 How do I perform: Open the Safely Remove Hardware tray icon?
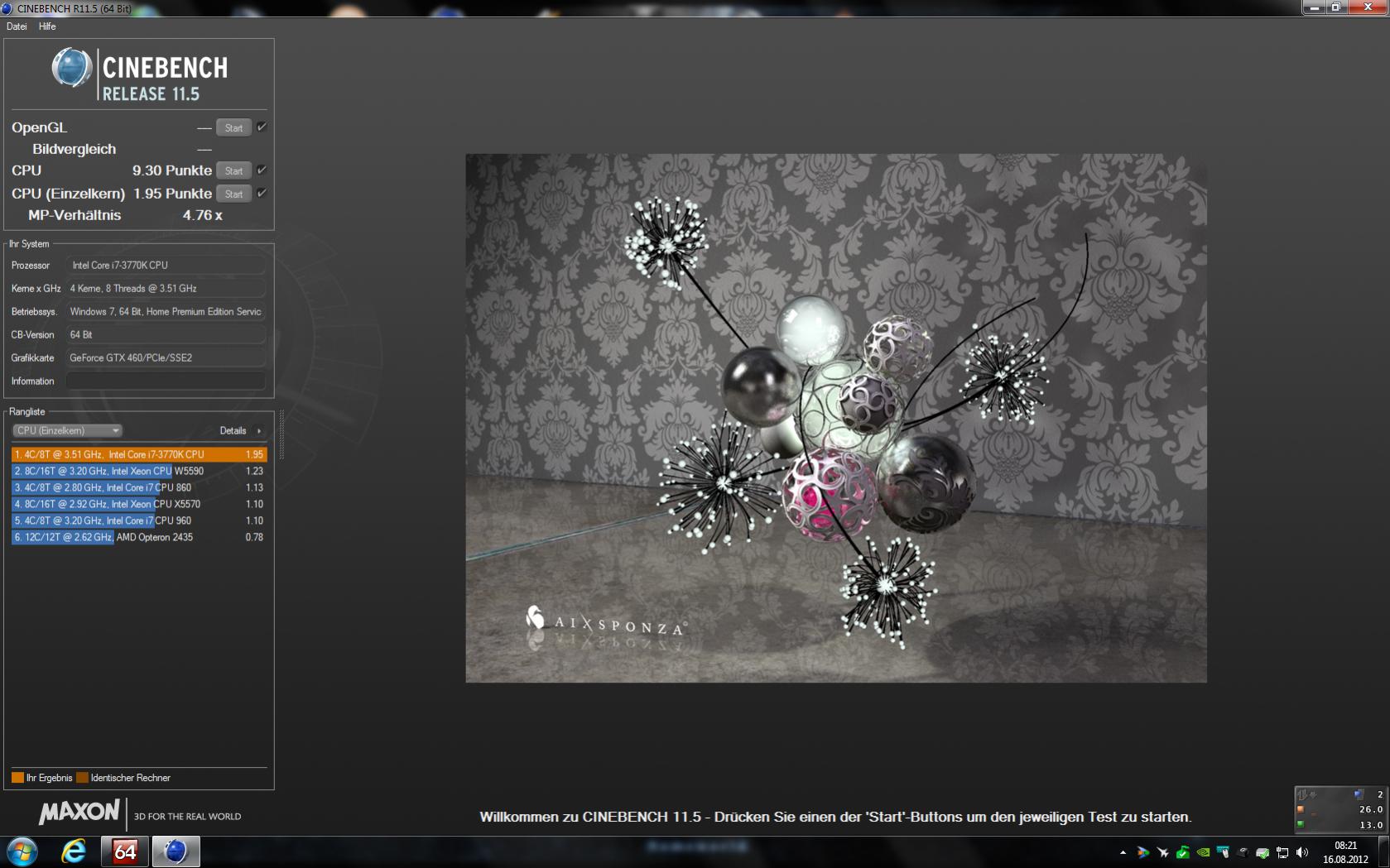point(1263,852)
